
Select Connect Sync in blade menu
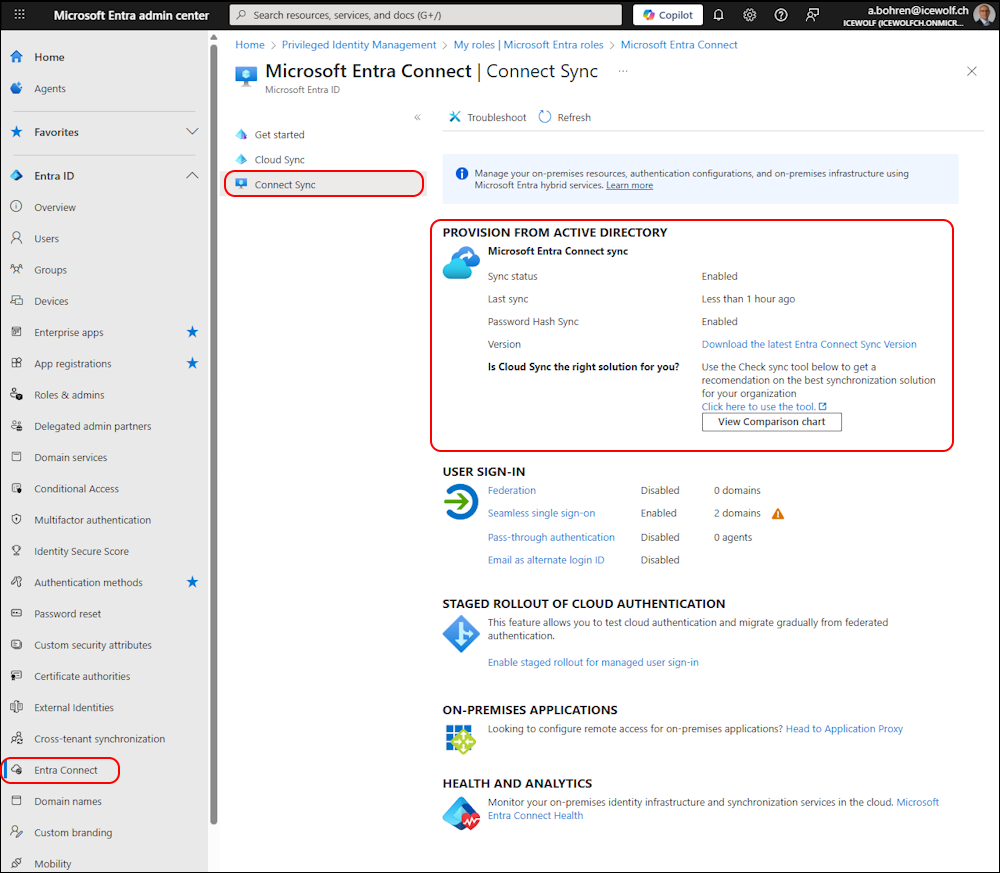(284, 184)
